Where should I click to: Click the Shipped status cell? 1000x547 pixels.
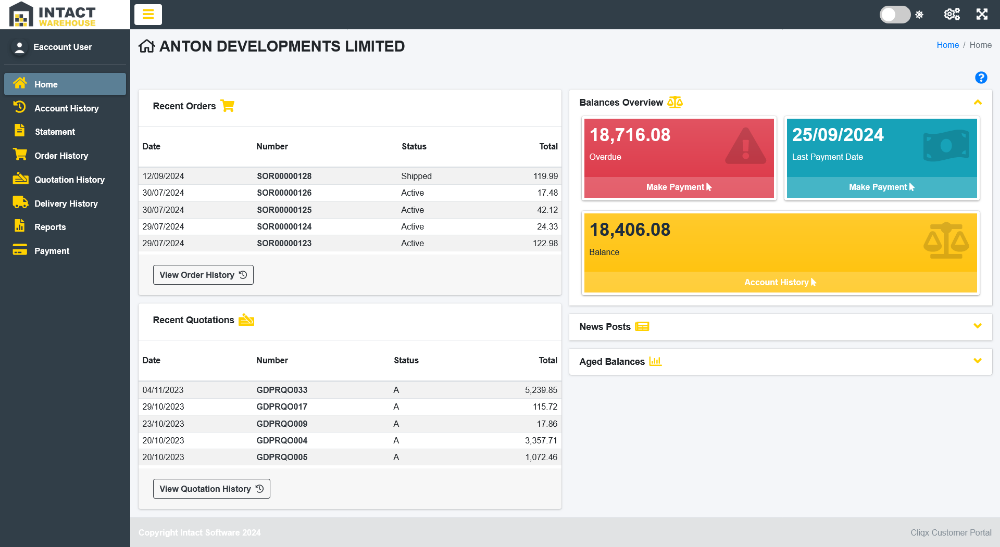(416, 176)
